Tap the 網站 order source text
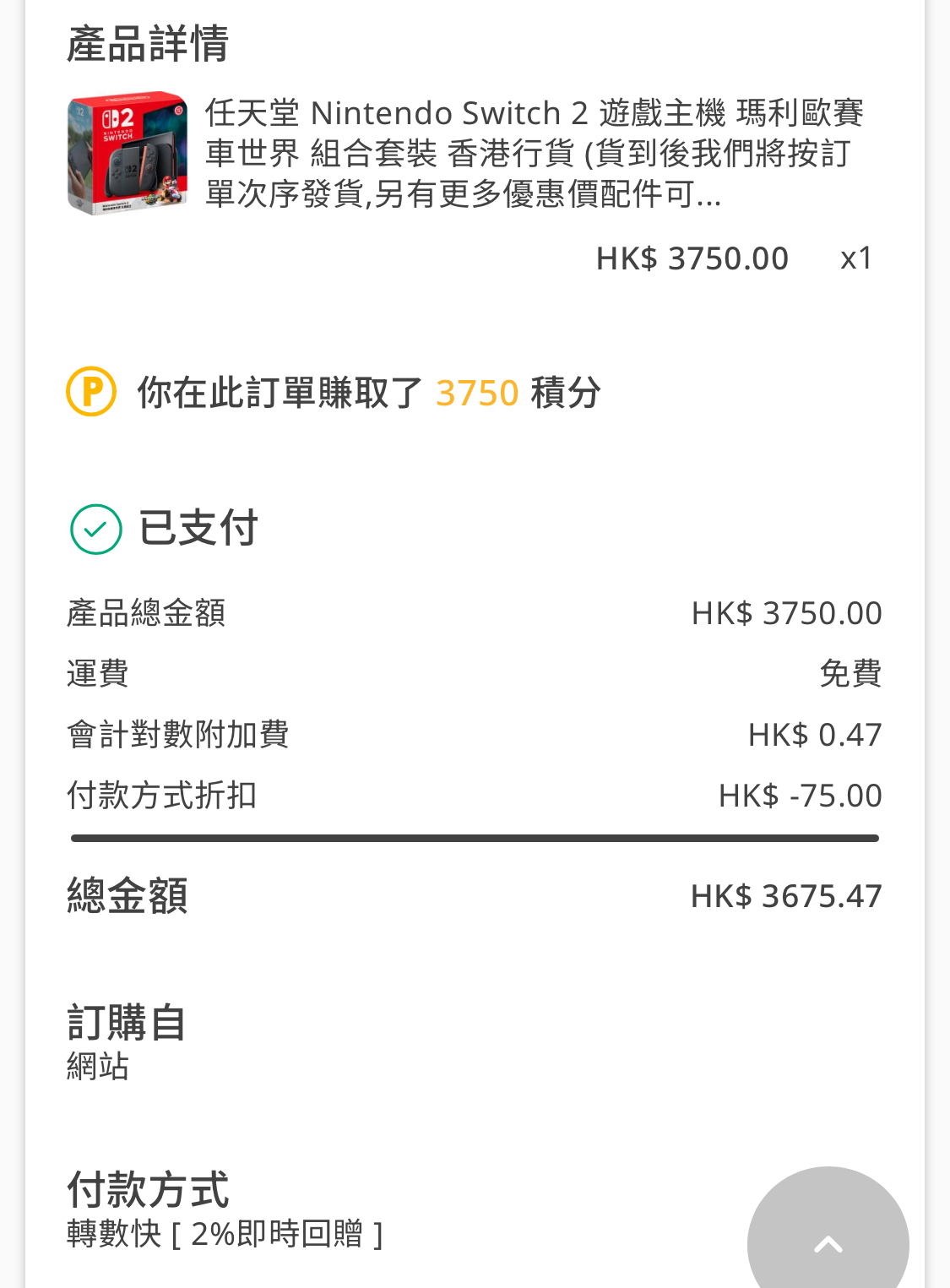950x1288 pixels. tap(98, 1067)
